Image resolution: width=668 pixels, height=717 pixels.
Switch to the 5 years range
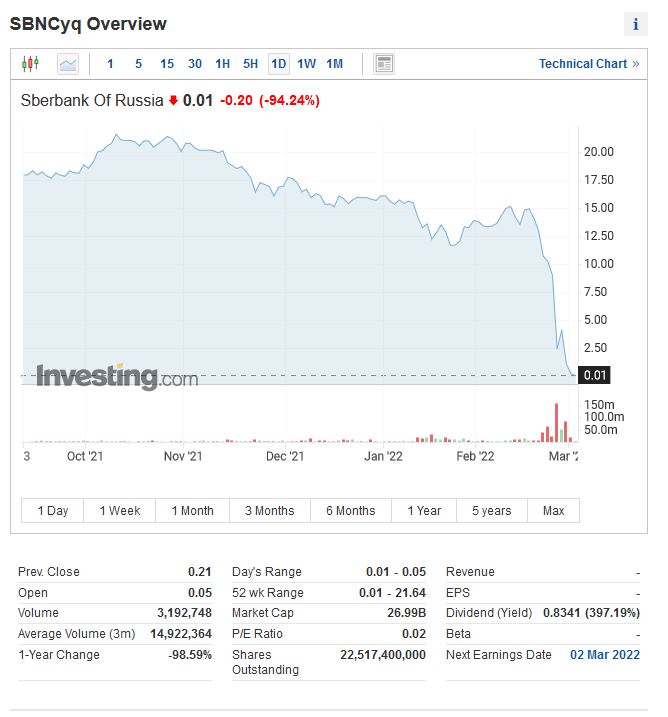[491, 511]
